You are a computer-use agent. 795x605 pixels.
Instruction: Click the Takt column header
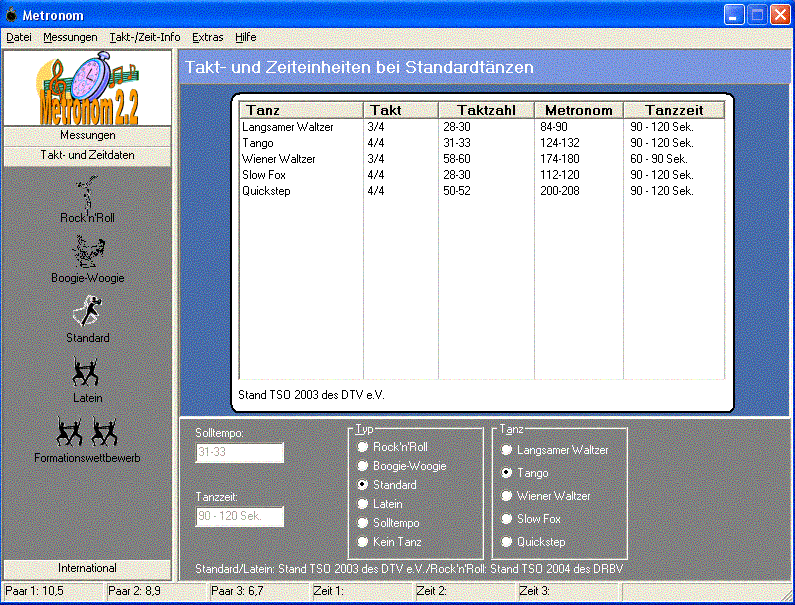click(x=401, y=110)
